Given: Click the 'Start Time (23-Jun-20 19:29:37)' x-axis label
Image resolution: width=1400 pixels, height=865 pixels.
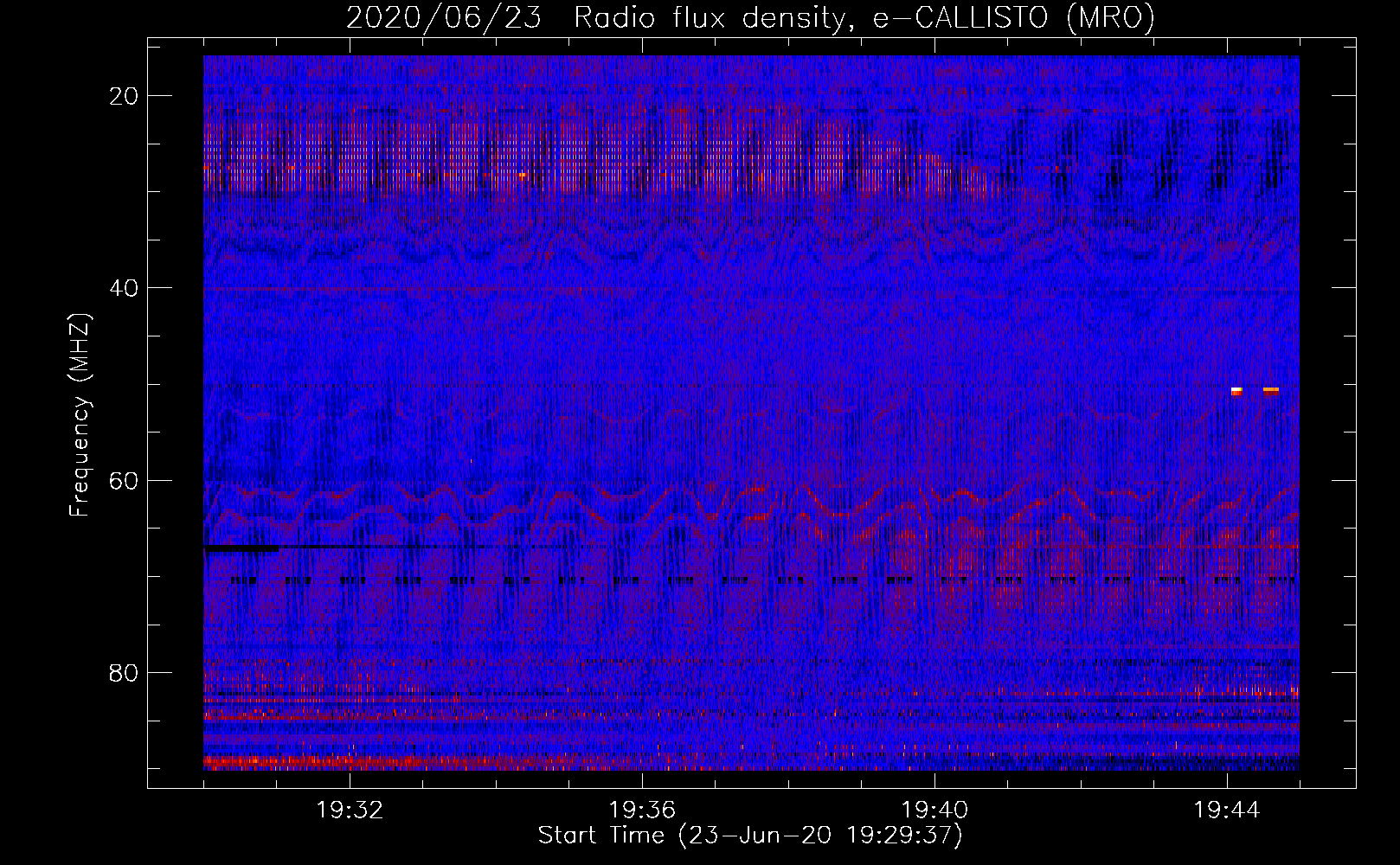Looking at the screenshot, I should point(750,836).
